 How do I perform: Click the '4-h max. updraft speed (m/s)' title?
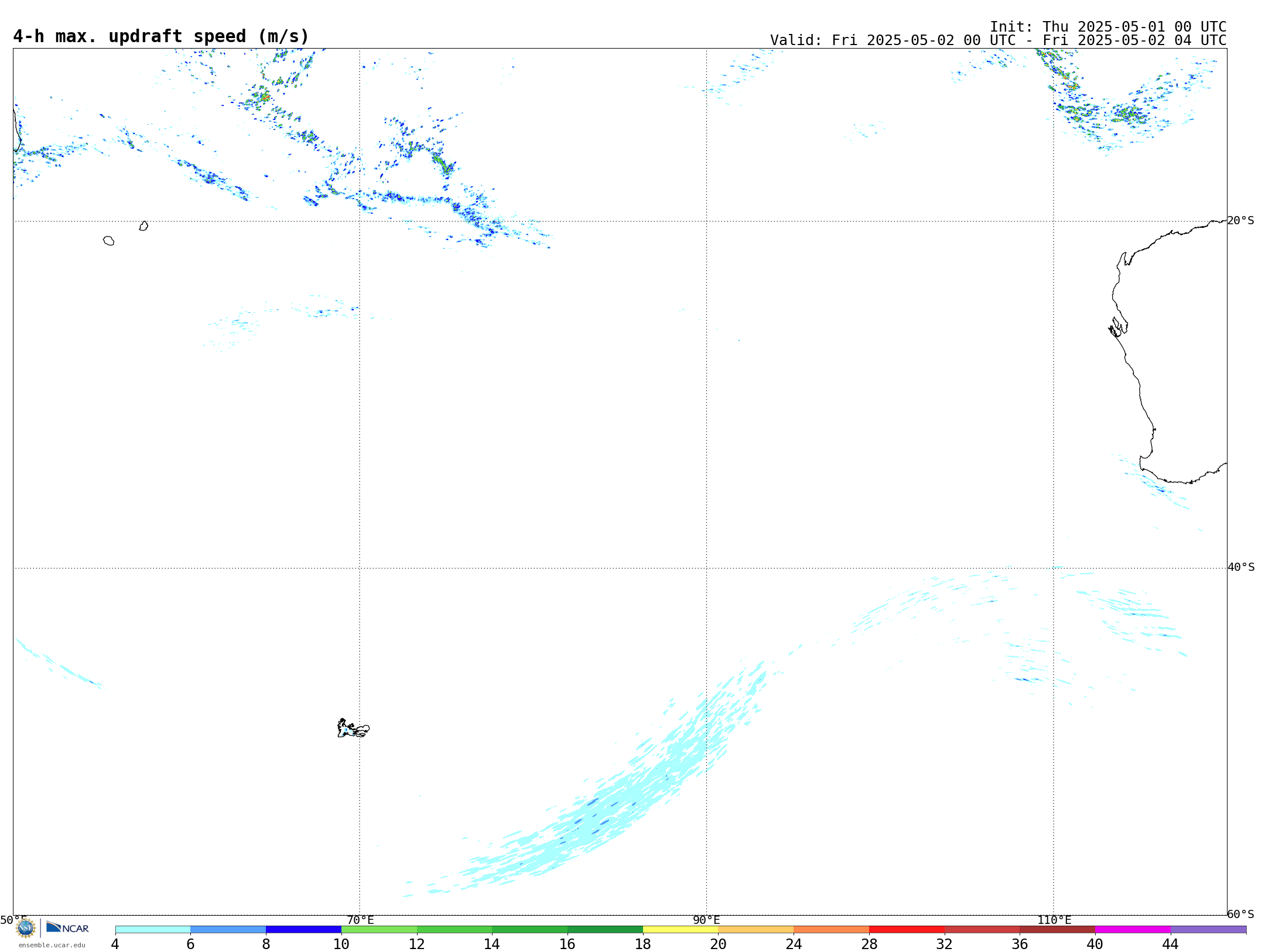click(161, 36)
